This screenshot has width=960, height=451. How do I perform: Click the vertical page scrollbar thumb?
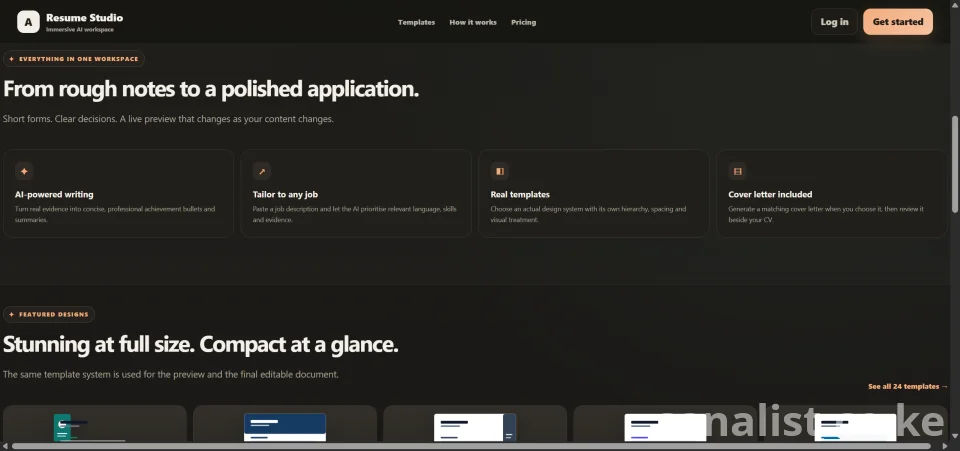click(x=955, y=164)
